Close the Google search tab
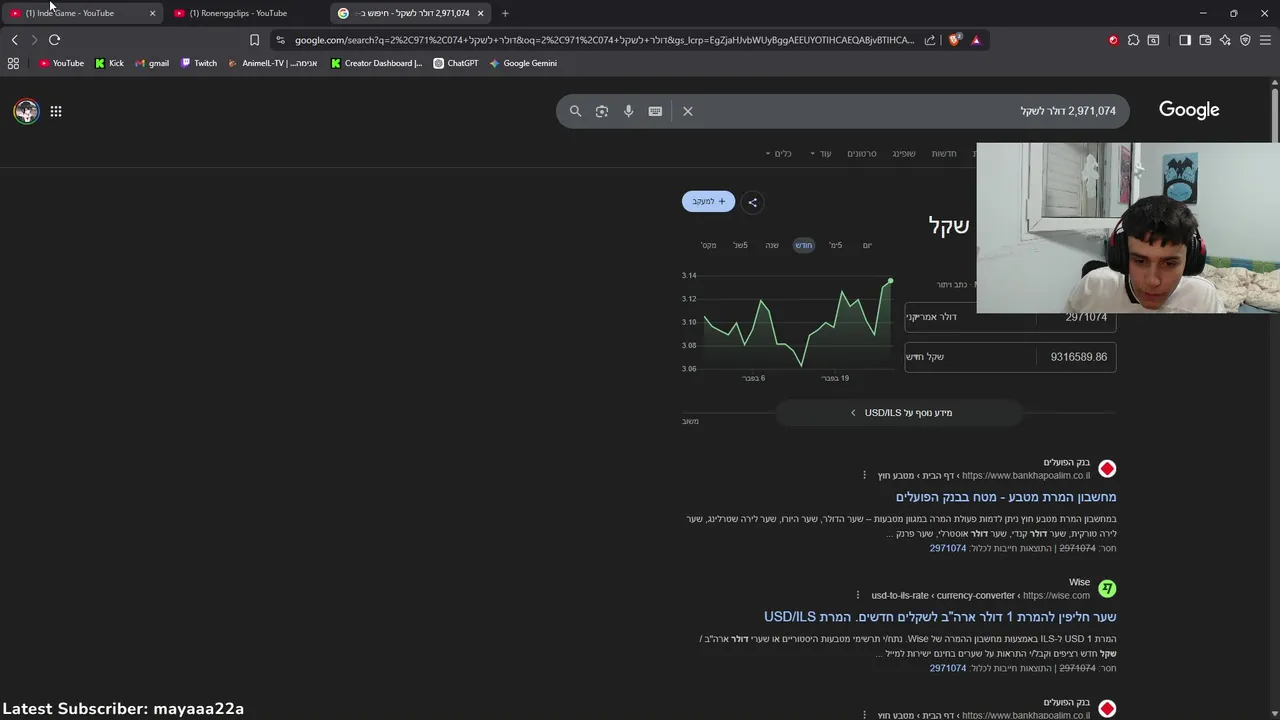The height and width of the screenshot is (720, 1280). point(481,13)
